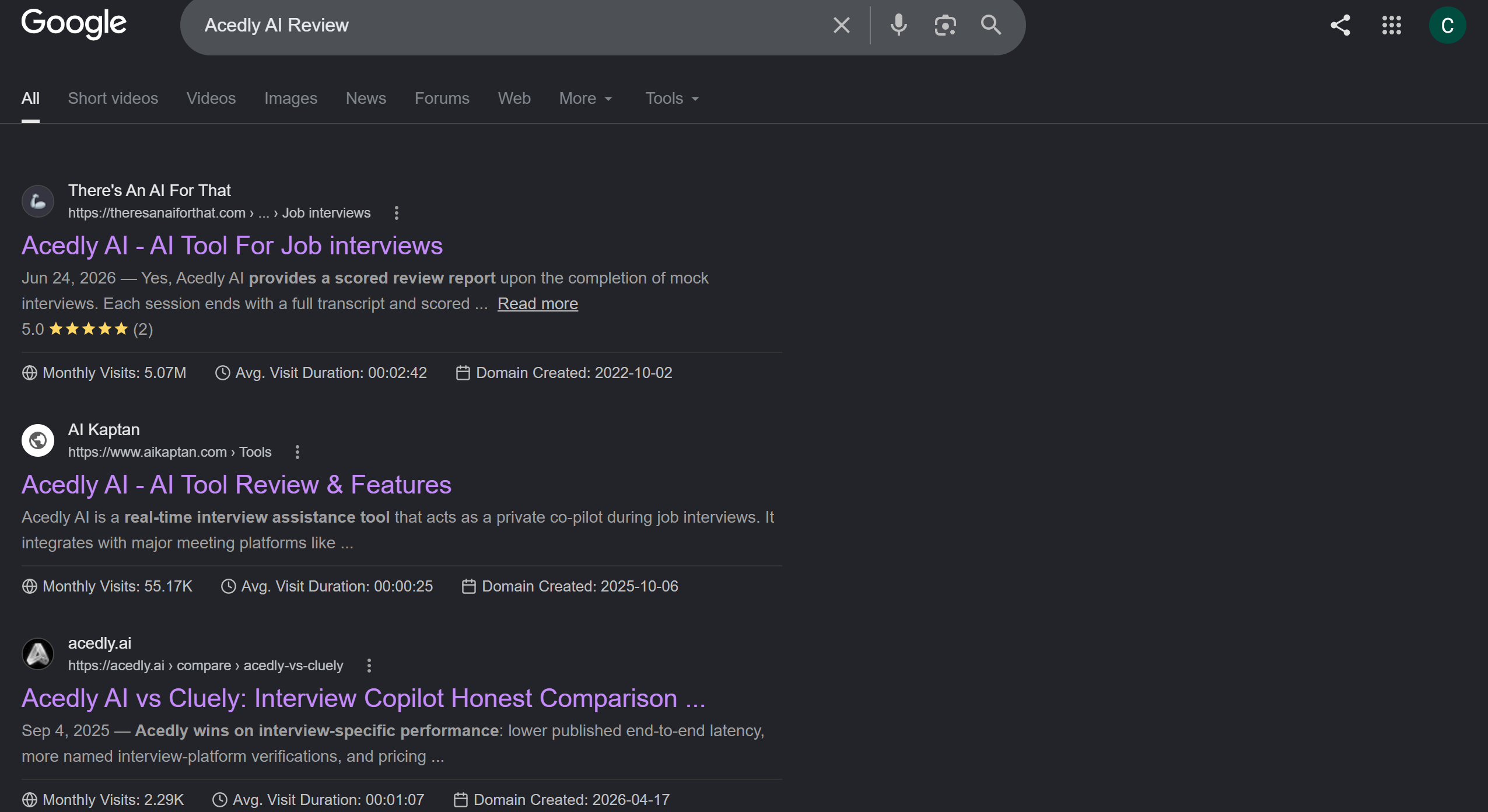The image size is (1488, 812).
Task: Click the Sep 4, 2025 snippet date
Action: coord(65,730)
